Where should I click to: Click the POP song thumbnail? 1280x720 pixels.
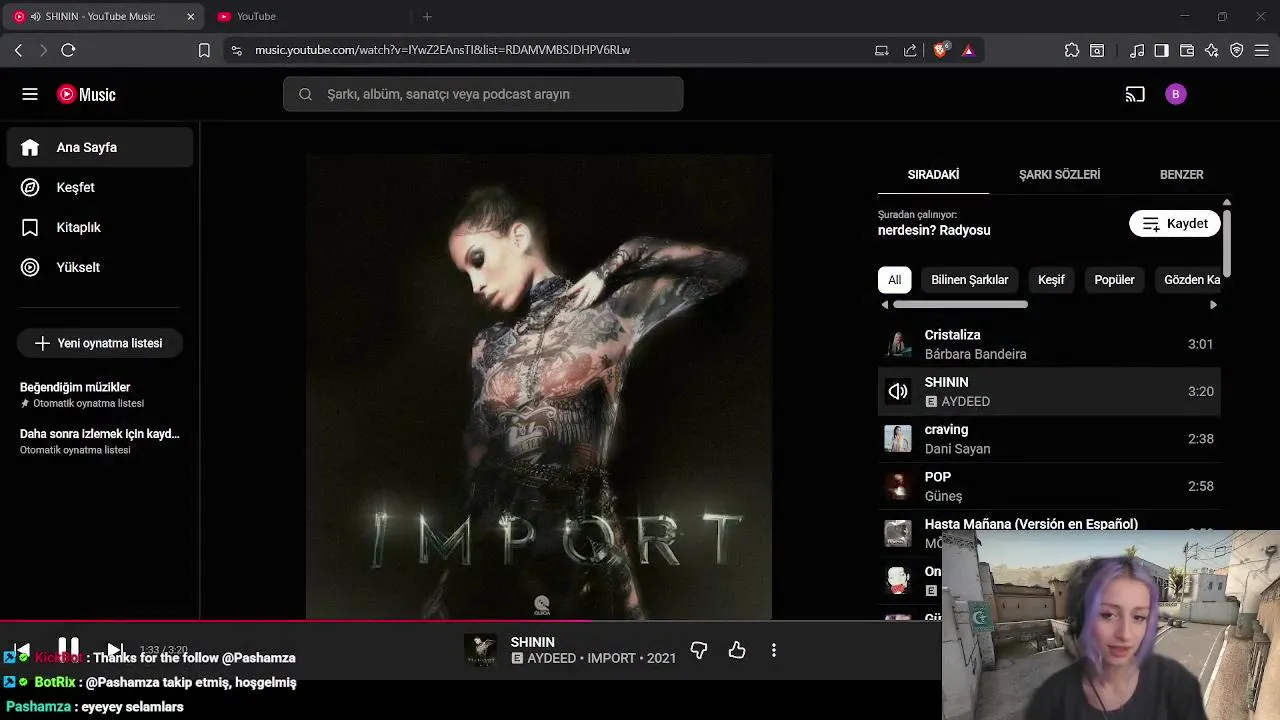pyautogui.click(x=898, y=486)
